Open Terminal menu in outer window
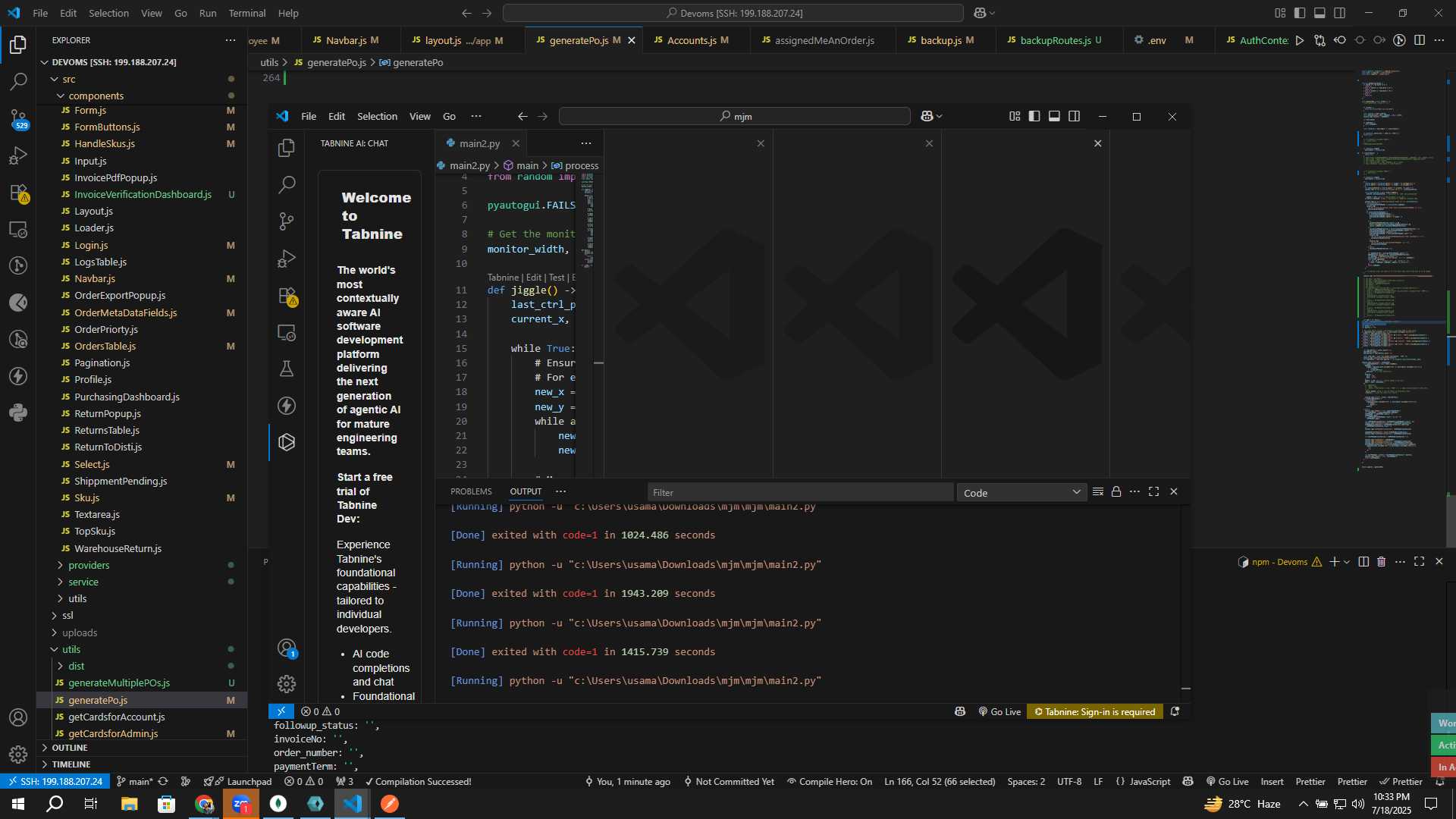This screenshot has height=819, width=1456. pyautogui.click(x=247, y=13)
